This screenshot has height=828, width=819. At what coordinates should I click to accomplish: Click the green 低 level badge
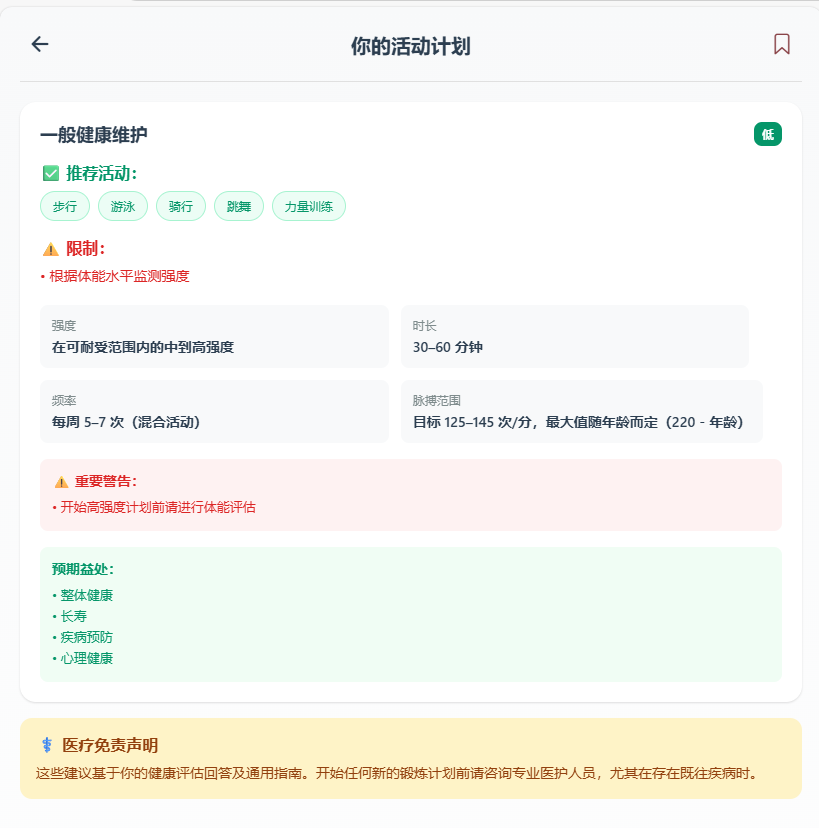click(767, 134)
